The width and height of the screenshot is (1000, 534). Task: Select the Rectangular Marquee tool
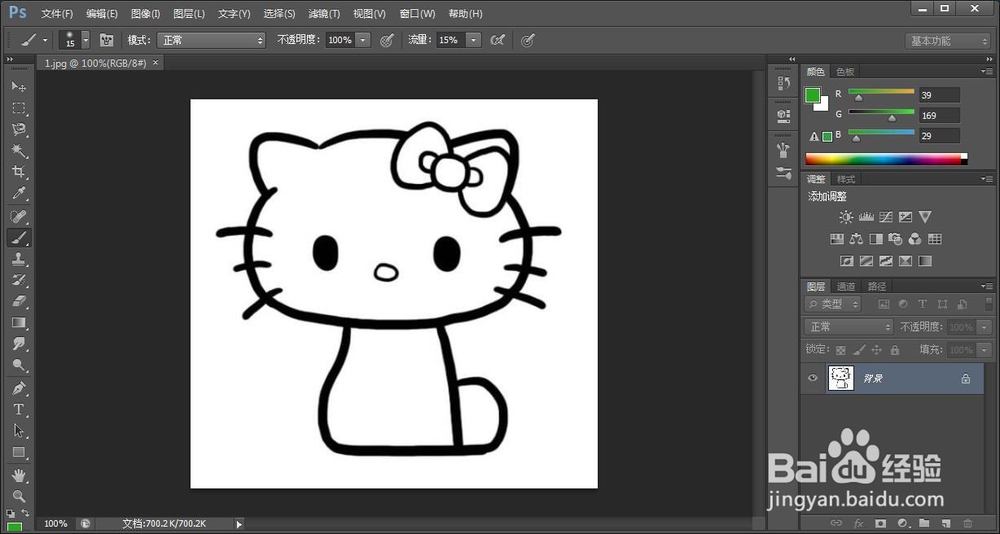[18, 108]
